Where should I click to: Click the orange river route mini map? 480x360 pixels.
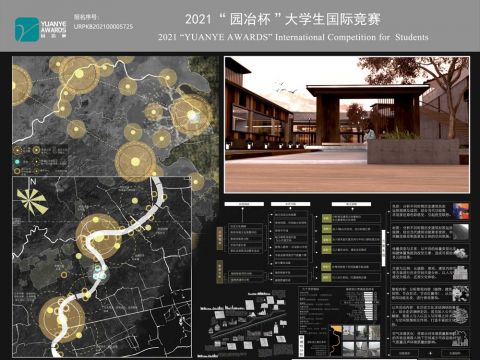click(336, 341)
